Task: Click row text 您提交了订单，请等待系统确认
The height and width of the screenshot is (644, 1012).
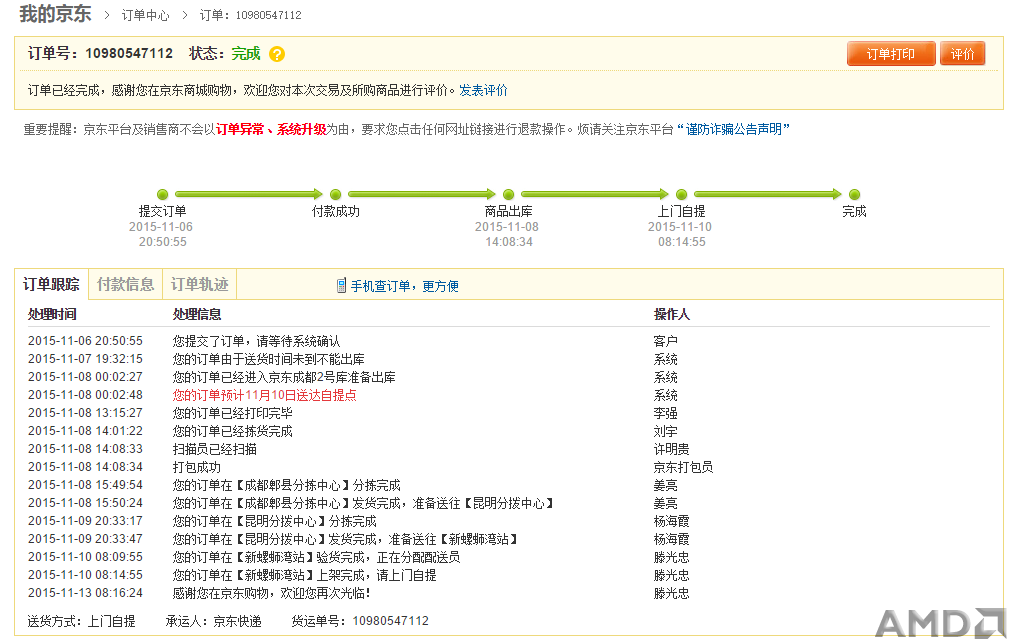Action: point(256,341)
